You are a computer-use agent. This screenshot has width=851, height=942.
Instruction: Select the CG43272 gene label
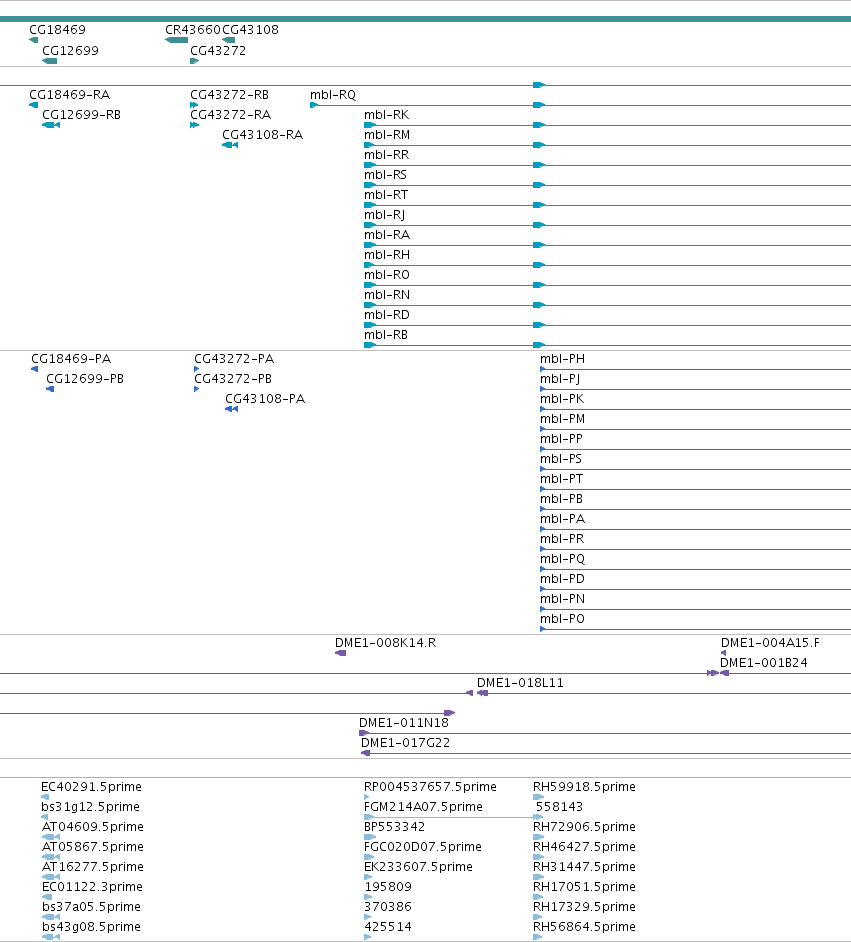pyautogui.click(x=218, y=50)
